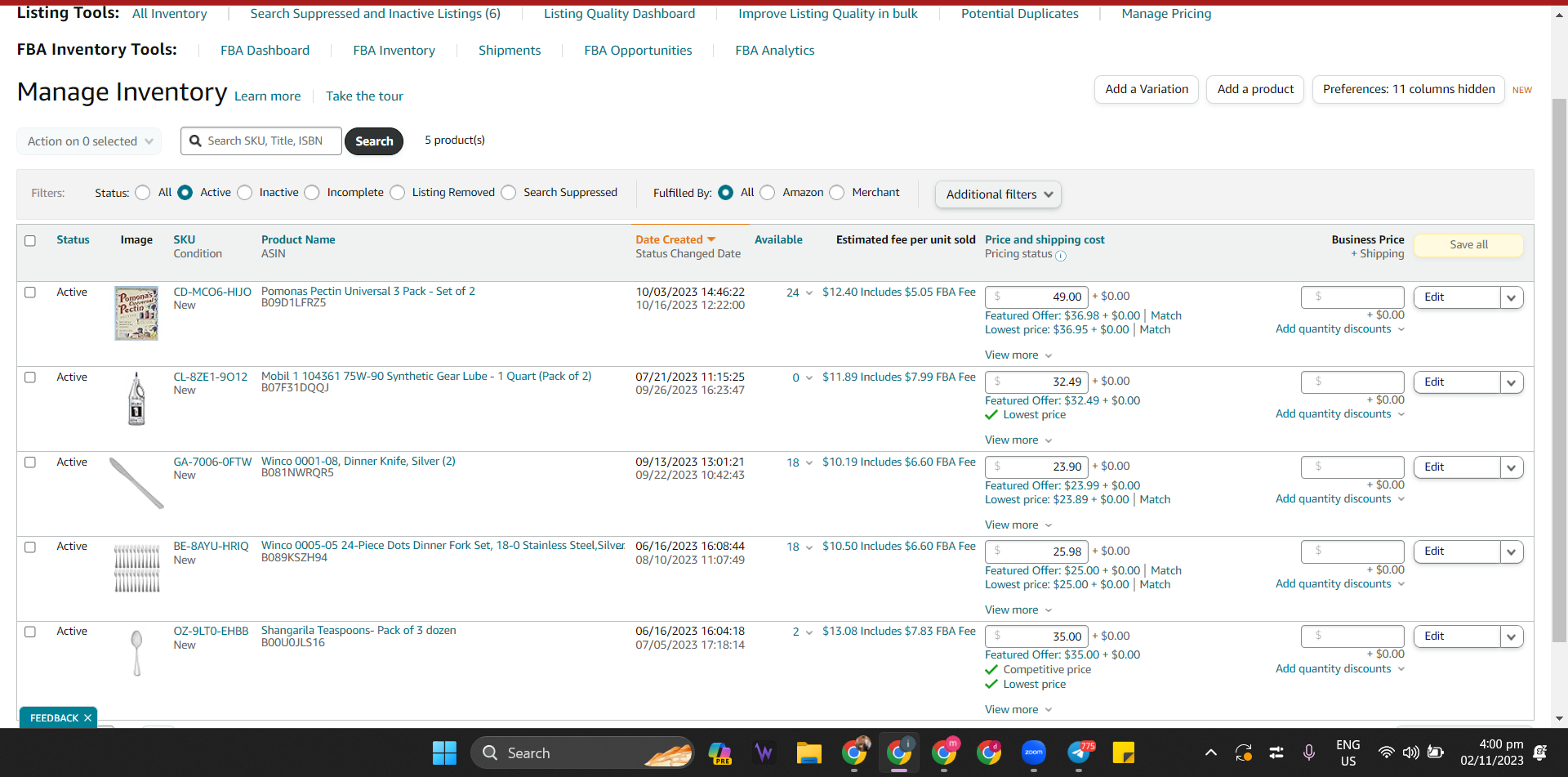
Task: Open File Explorer from the taskbar
Action: point(808,752)
